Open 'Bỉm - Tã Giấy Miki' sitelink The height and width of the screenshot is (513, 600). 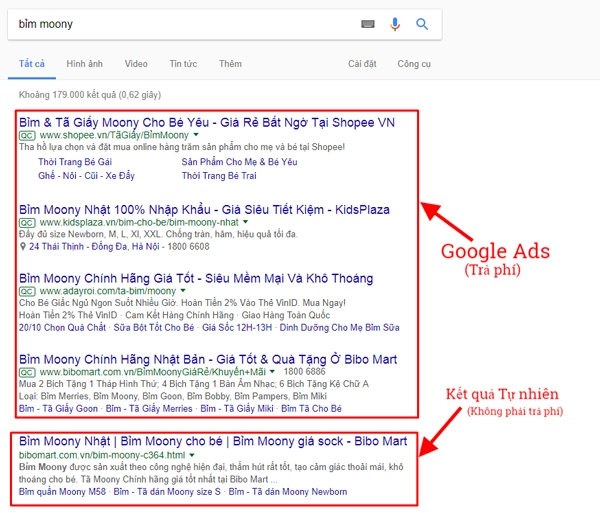click(x=237, y=409)
